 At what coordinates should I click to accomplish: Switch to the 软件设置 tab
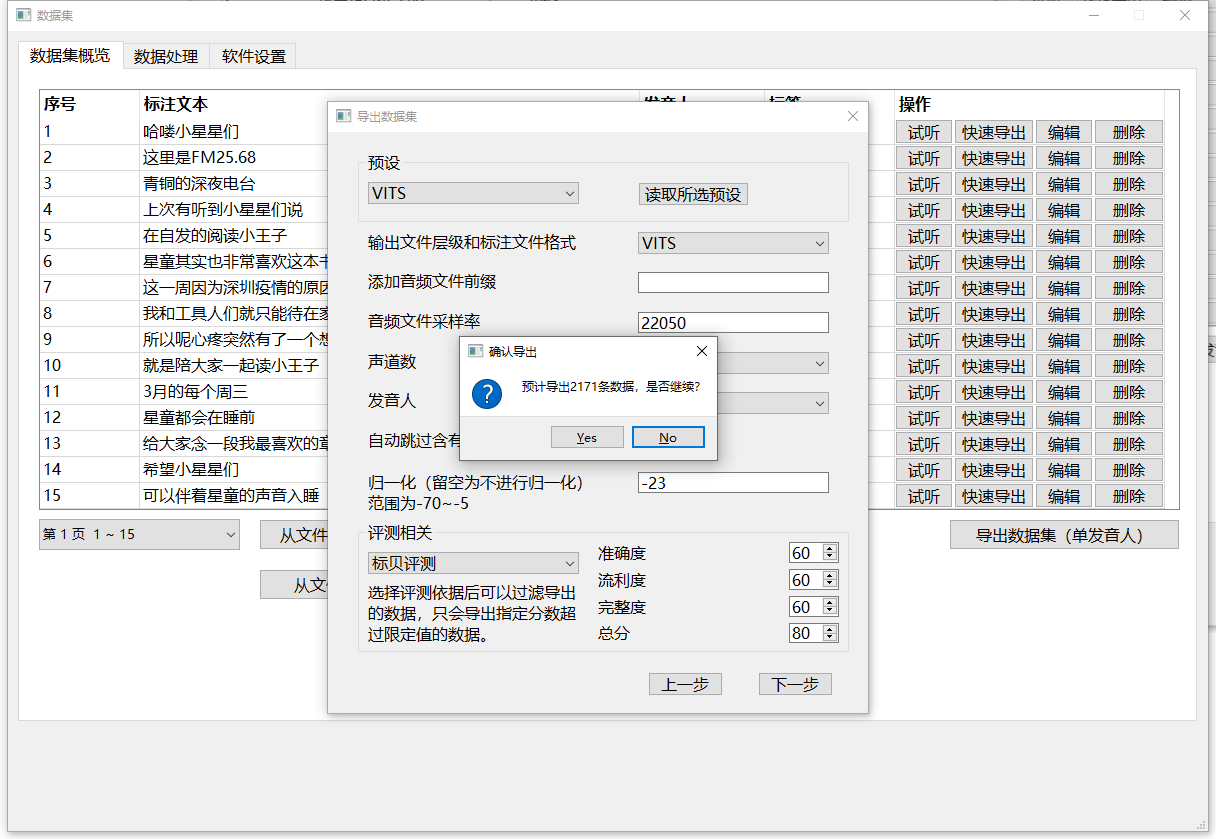tap(254, 57)
